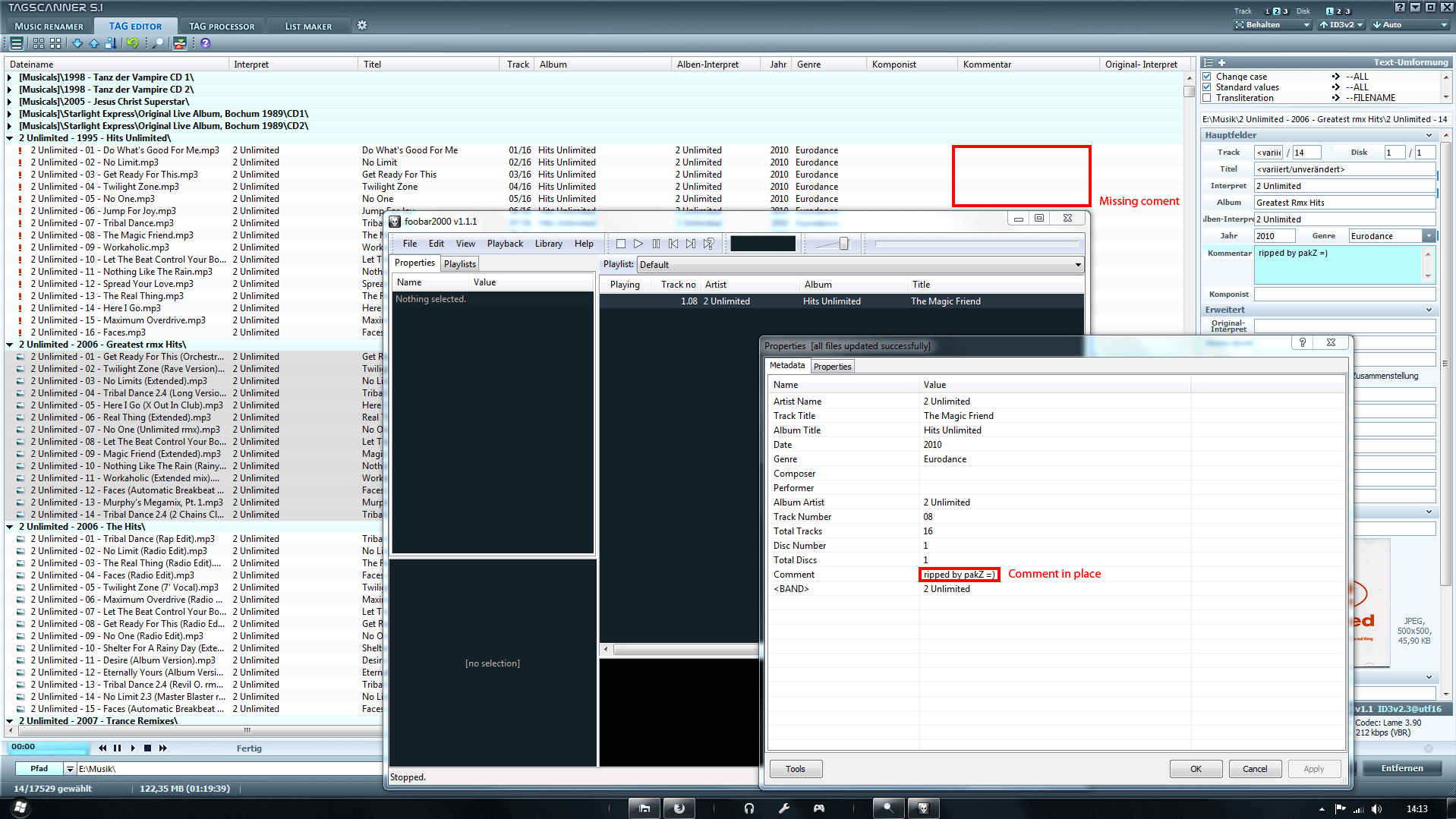
Task: Open the Playlist Default dropdown
Action: coord(860,265)
